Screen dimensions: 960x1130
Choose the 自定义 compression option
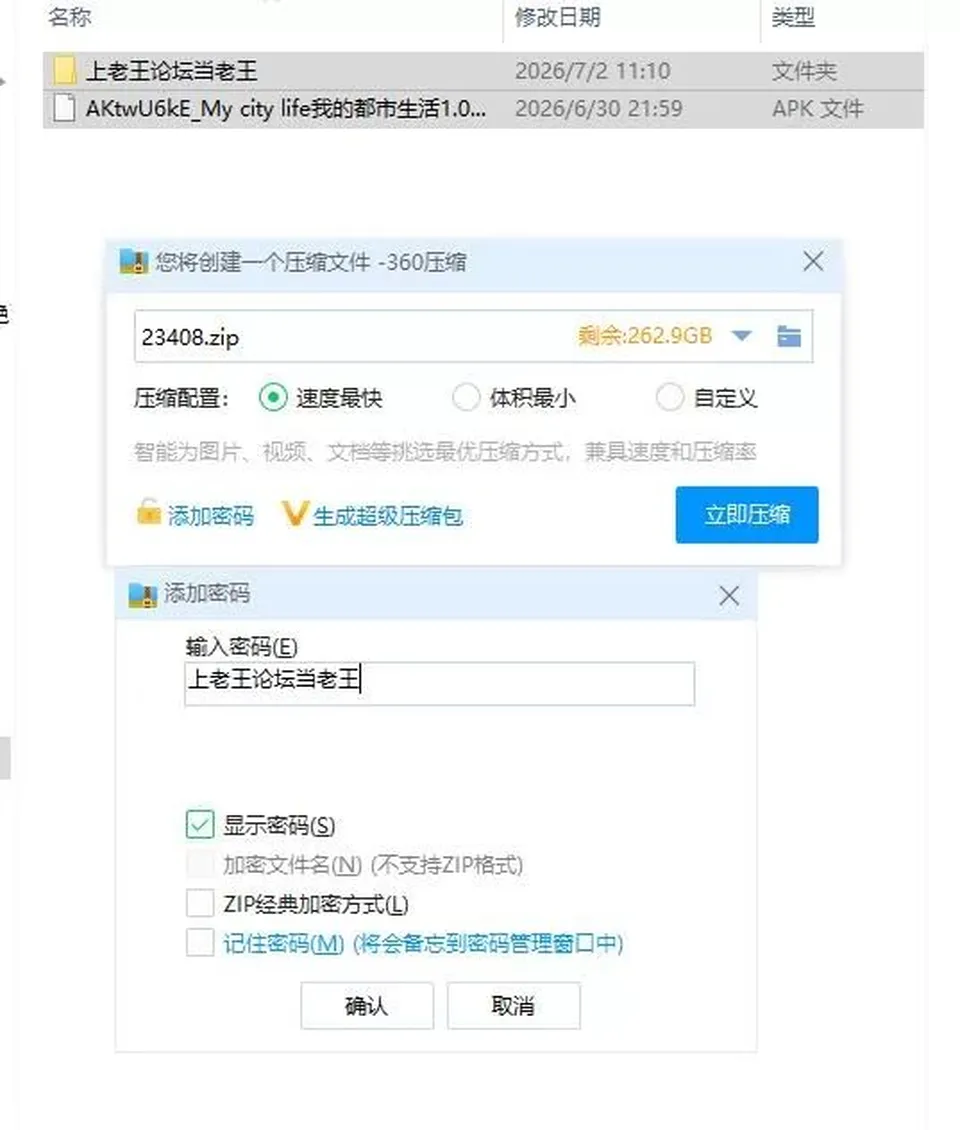click(x=670, y=397)
